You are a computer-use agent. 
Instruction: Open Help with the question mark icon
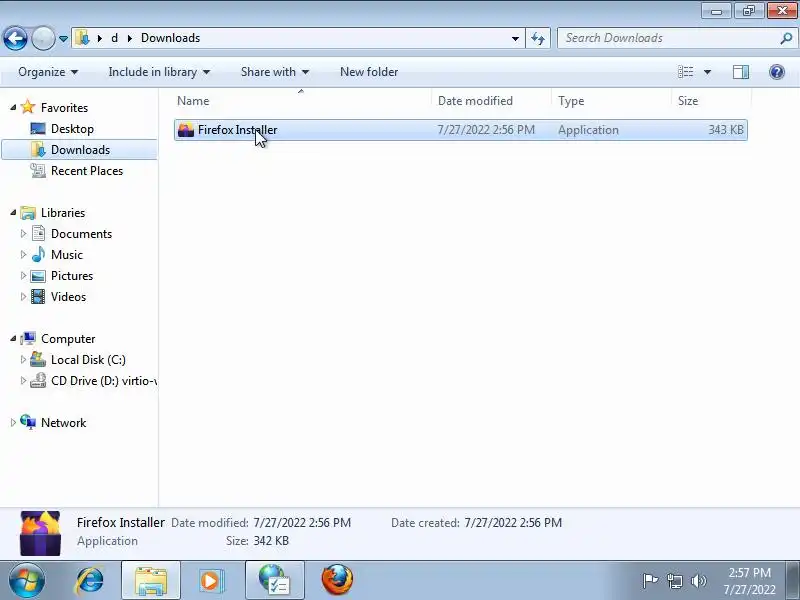[777, 72]
